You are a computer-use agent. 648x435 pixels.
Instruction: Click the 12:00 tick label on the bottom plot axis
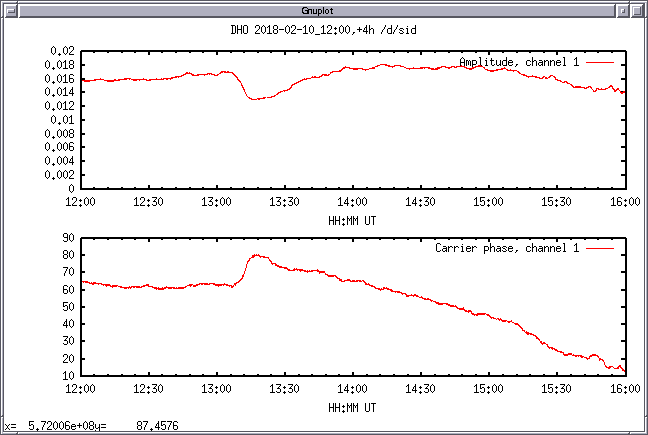point(80,390)
